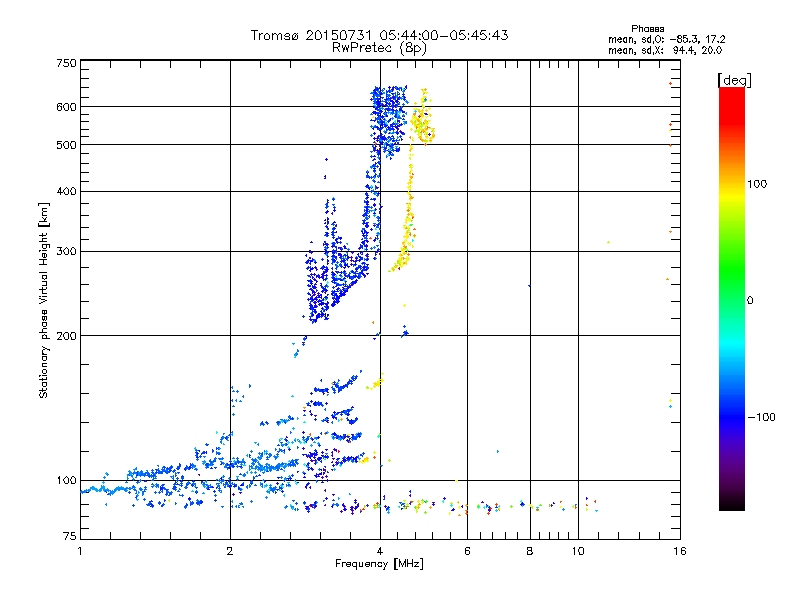
Task: Click the y-axis title 'Stationary phase Virtual Height [km]'
Action: click(44, 300)
